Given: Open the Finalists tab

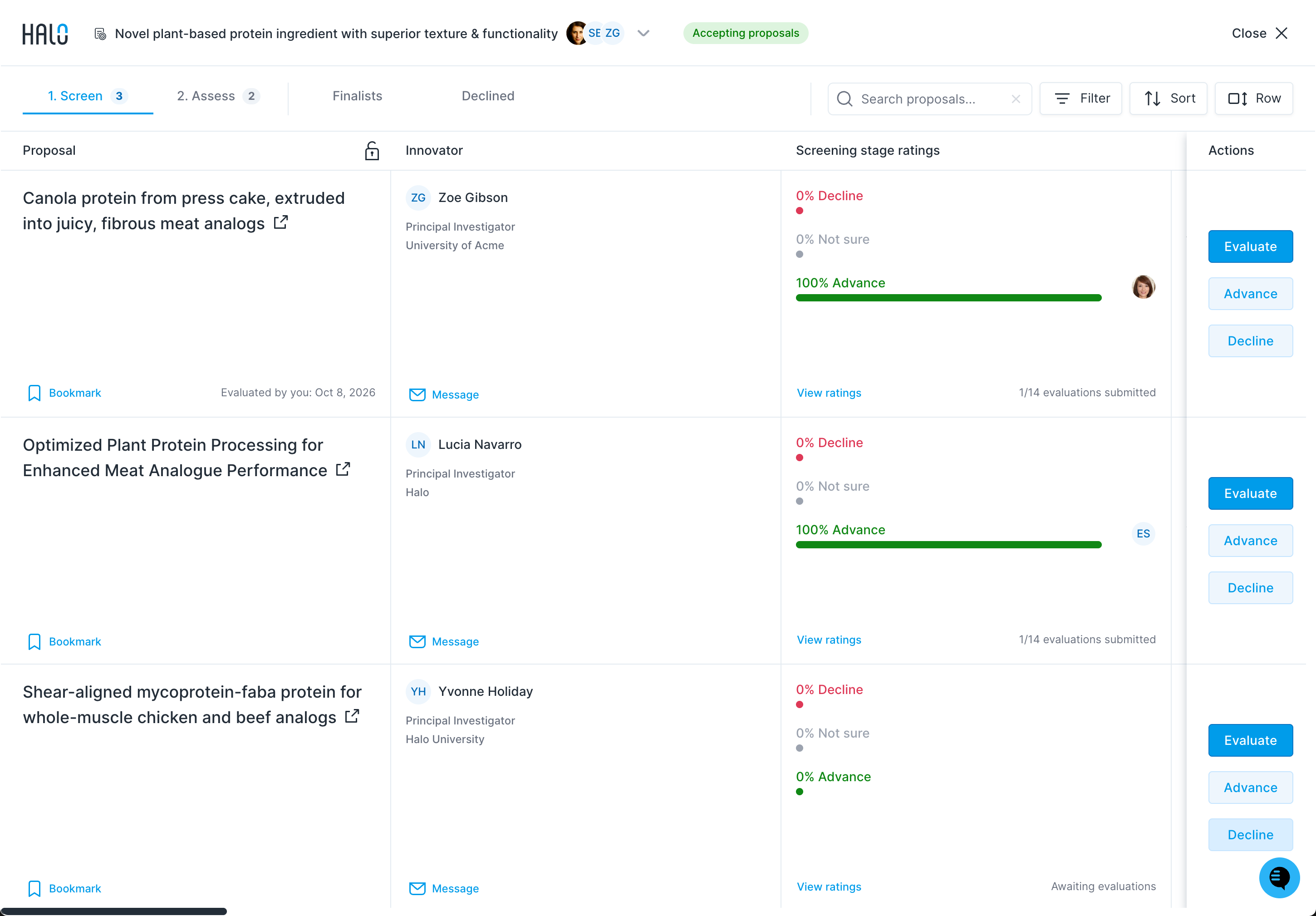Looking at the screenshot, I should [x=357, y=96].
